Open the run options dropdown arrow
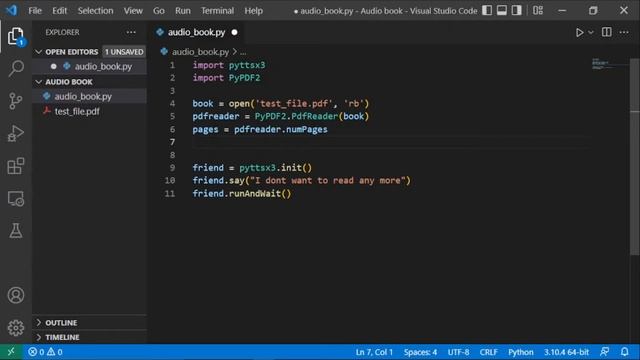This screenshot has width=640, height=360. [591, 32]
